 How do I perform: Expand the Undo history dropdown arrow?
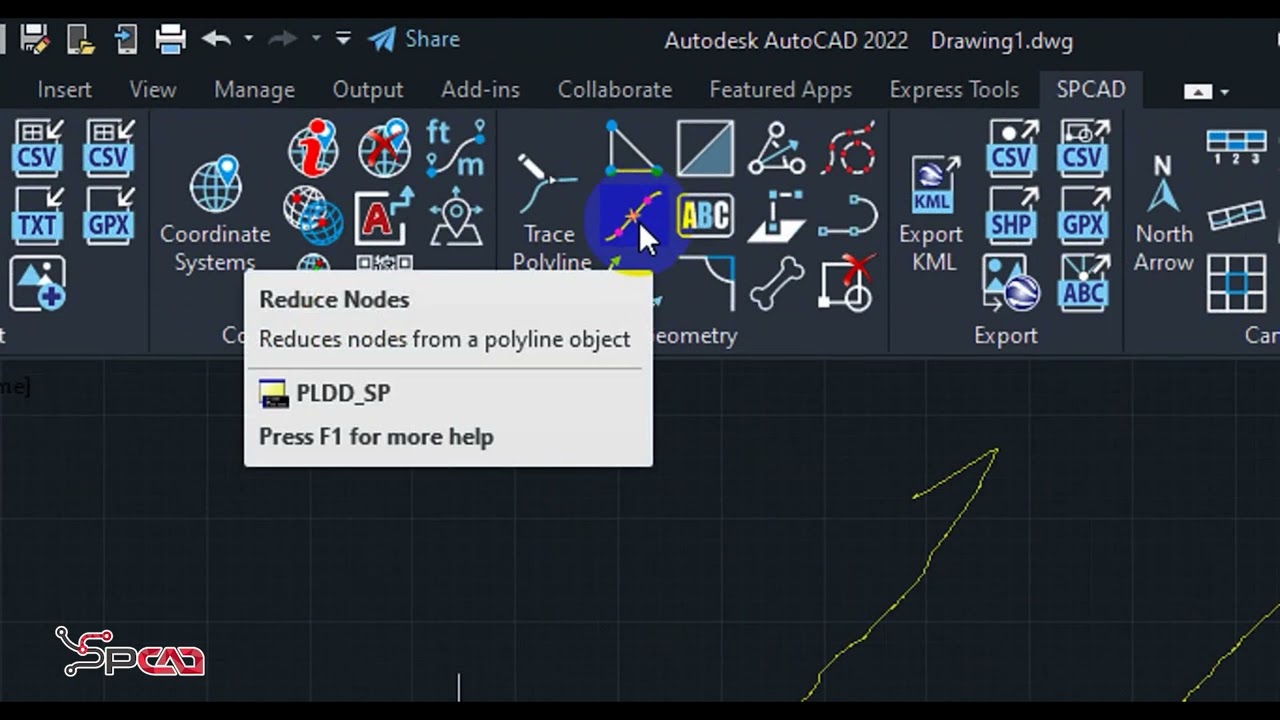tap(248, 39)
